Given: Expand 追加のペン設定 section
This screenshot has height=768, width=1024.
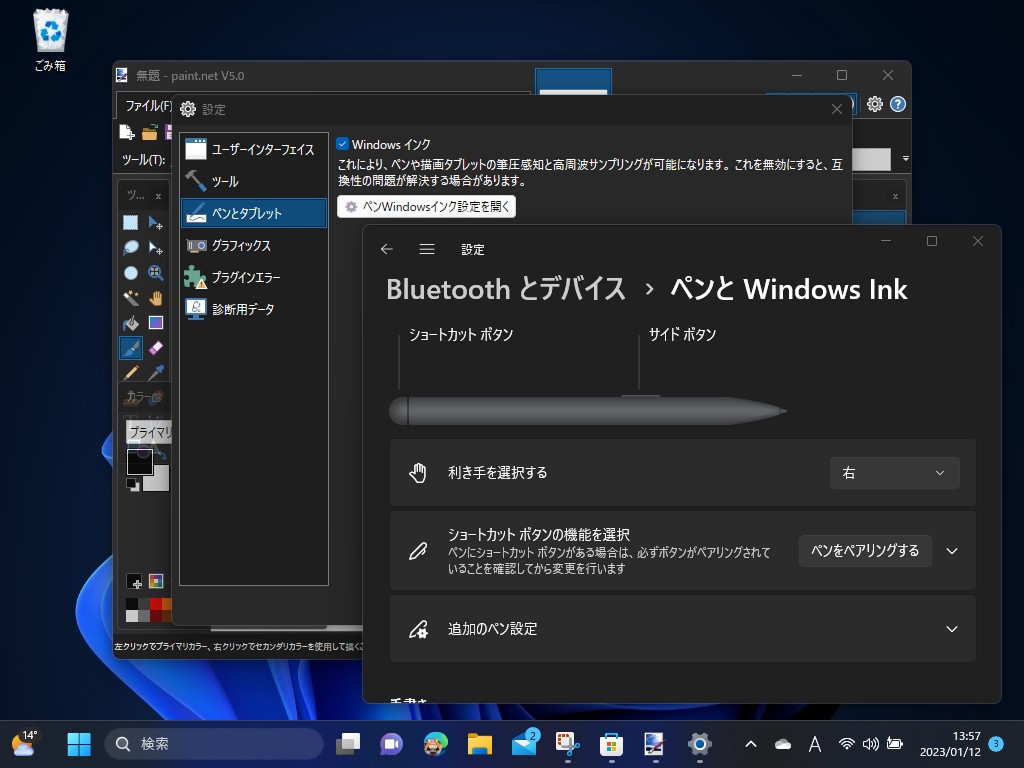Looking at the screenshot, I should [952, 628].
